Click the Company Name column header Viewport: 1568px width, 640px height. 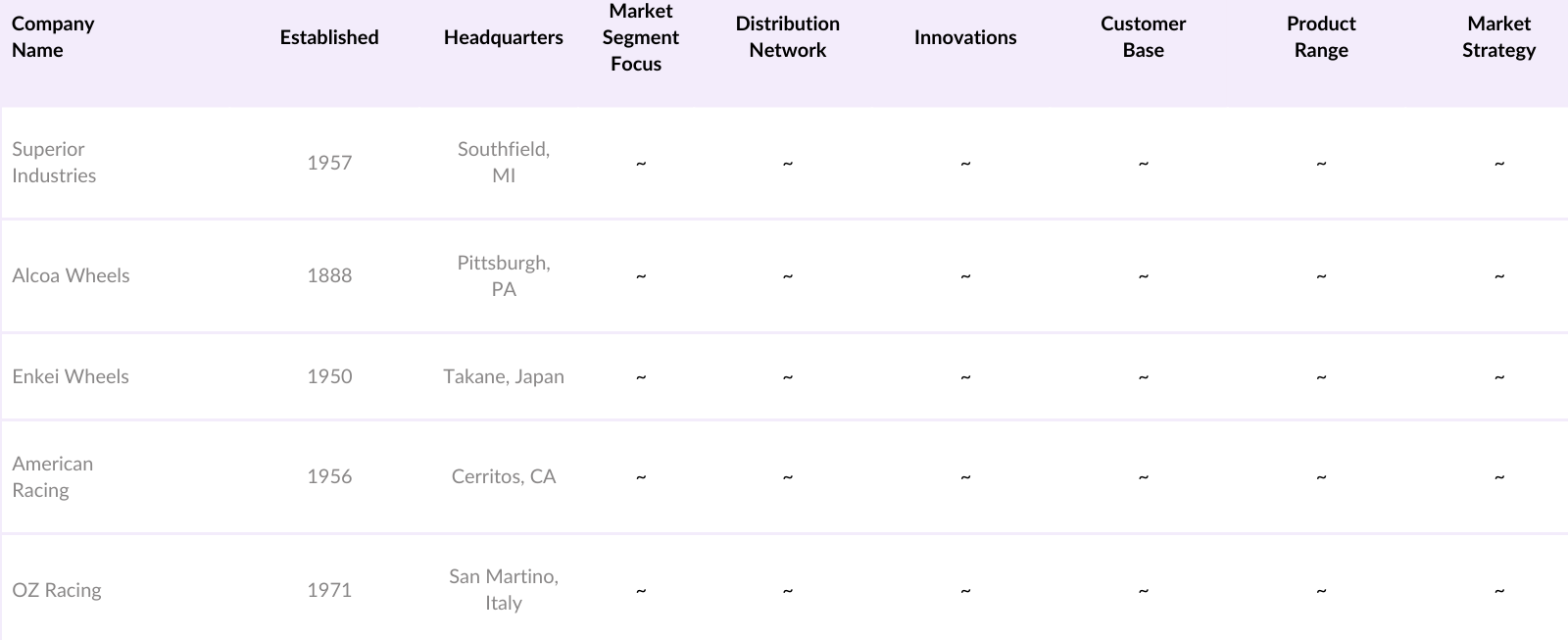tap(53, 37)
